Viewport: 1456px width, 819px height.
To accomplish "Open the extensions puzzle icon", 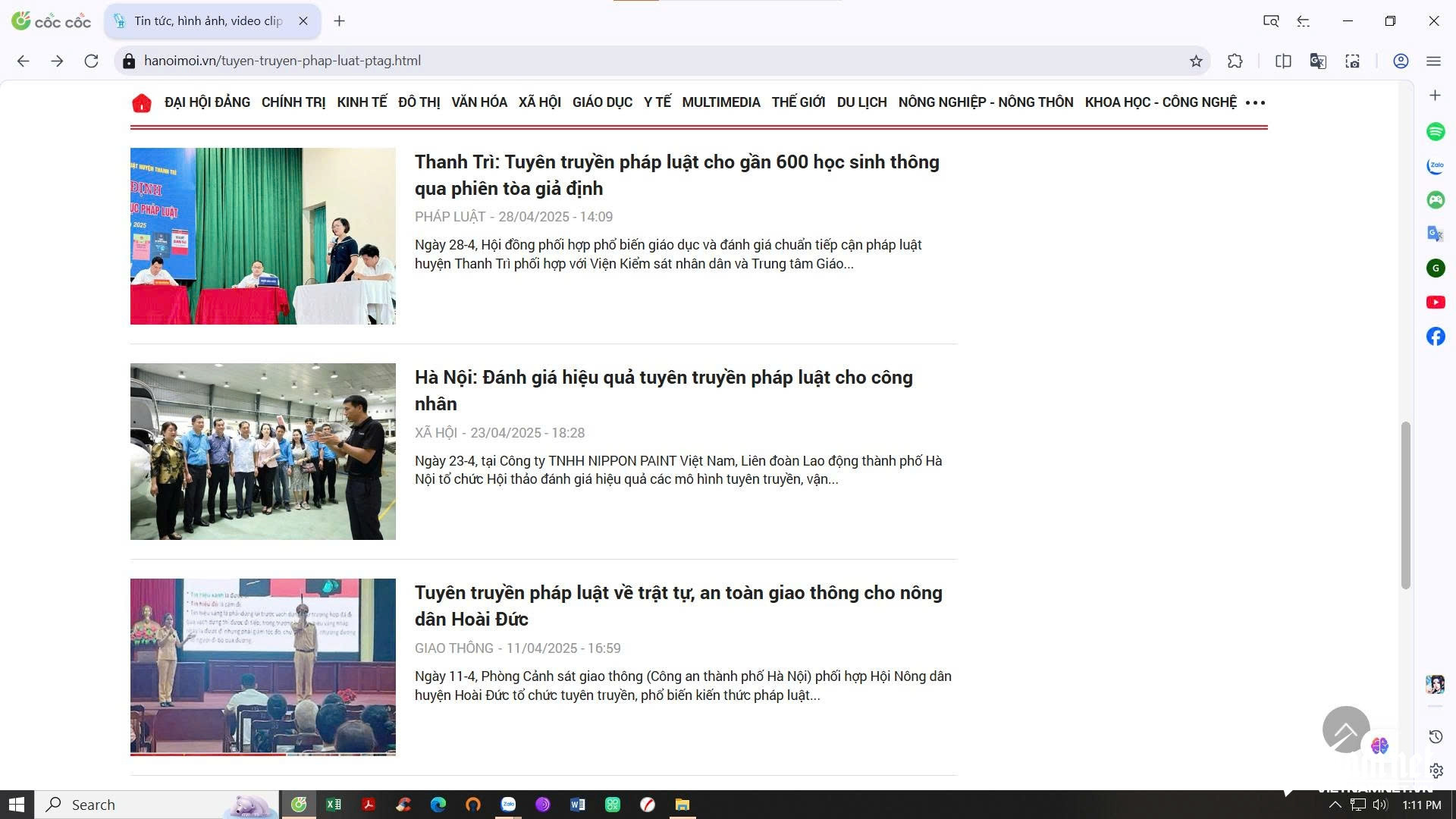I will [x=1235, y=61].
